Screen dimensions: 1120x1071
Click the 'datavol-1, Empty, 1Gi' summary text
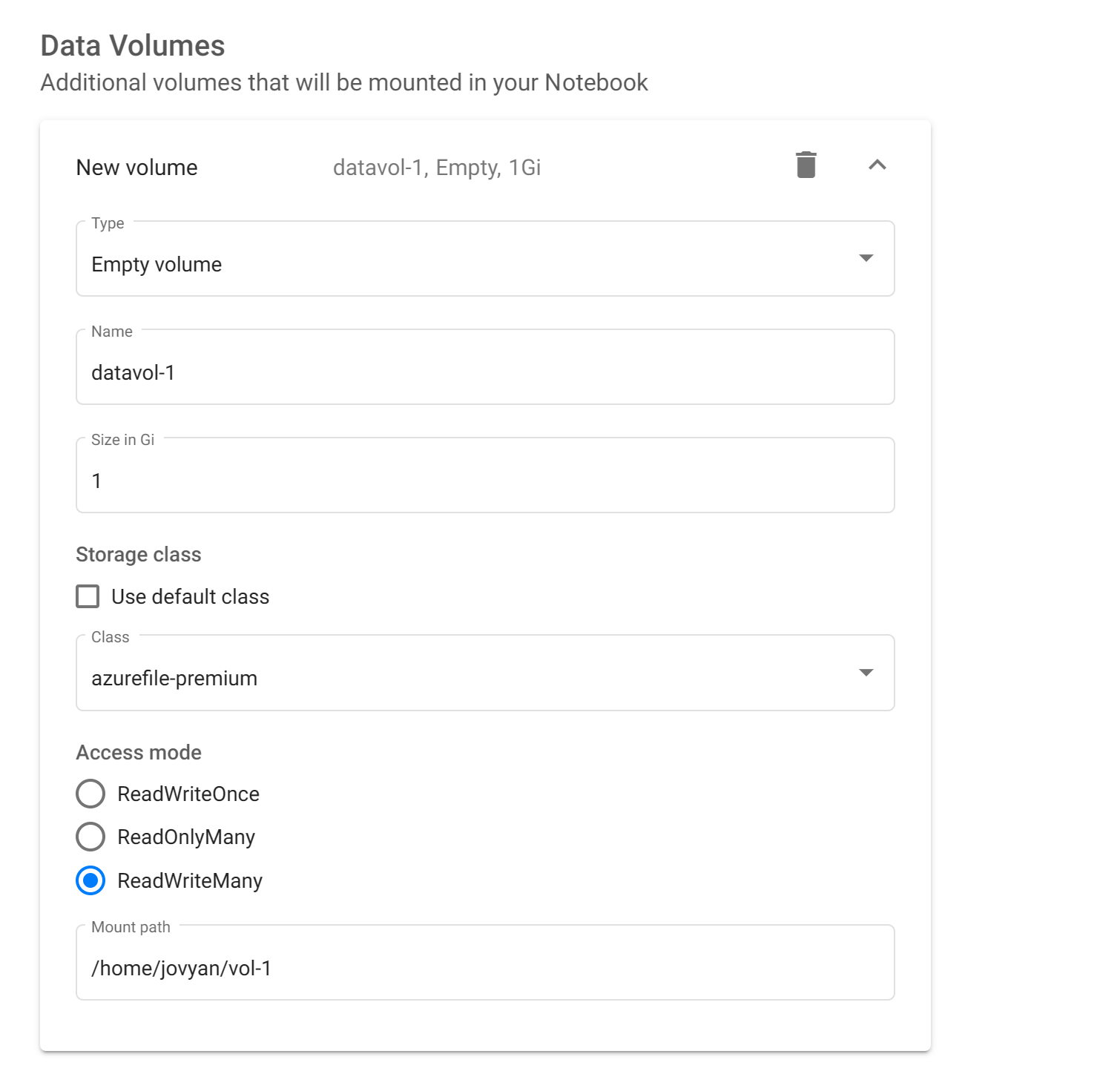(x=437, y=168)
